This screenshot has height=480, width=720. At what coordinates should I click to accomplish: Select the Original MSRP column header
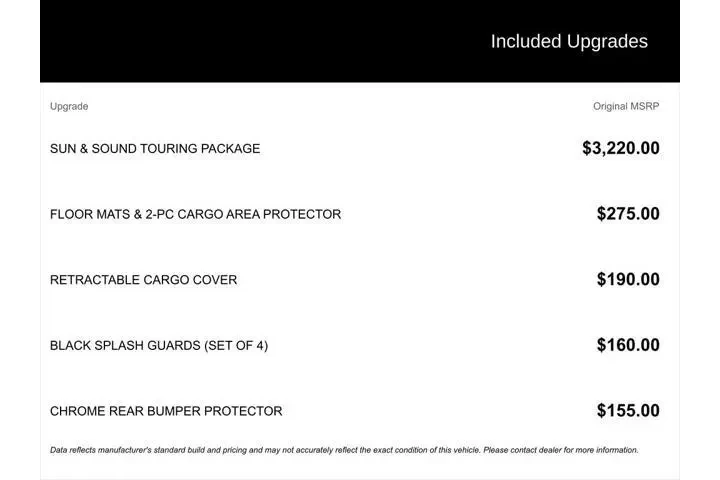(626, 106)
